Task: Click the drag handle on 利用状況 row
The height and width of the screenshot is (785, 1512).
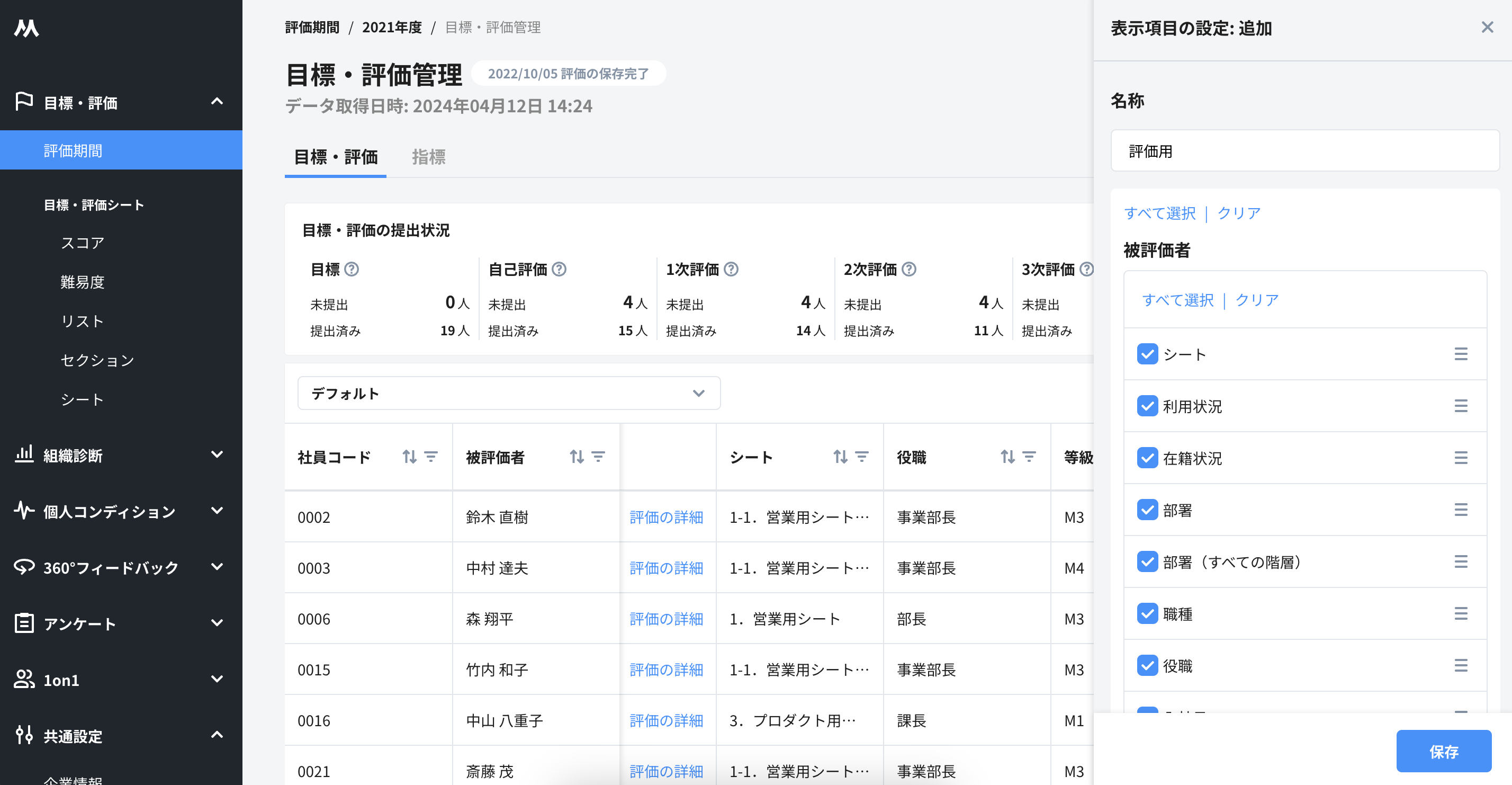Action: (x=1460, y=406)
